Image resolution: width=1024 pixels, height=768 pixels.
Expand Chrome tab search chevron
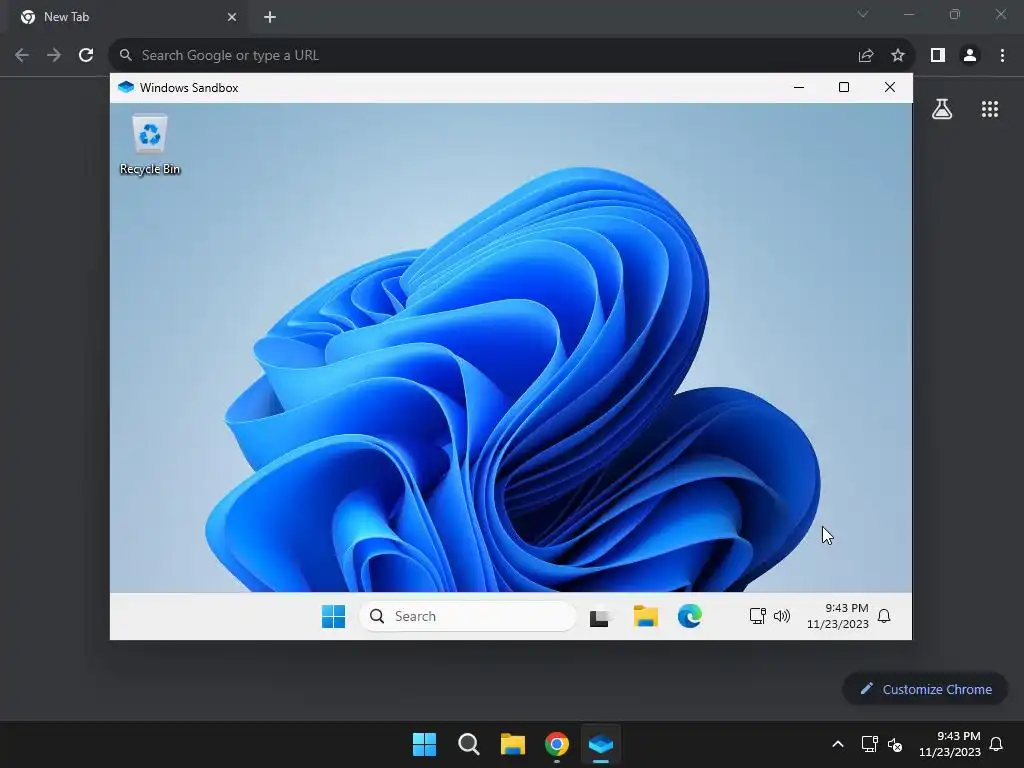(x=863, y=14)
